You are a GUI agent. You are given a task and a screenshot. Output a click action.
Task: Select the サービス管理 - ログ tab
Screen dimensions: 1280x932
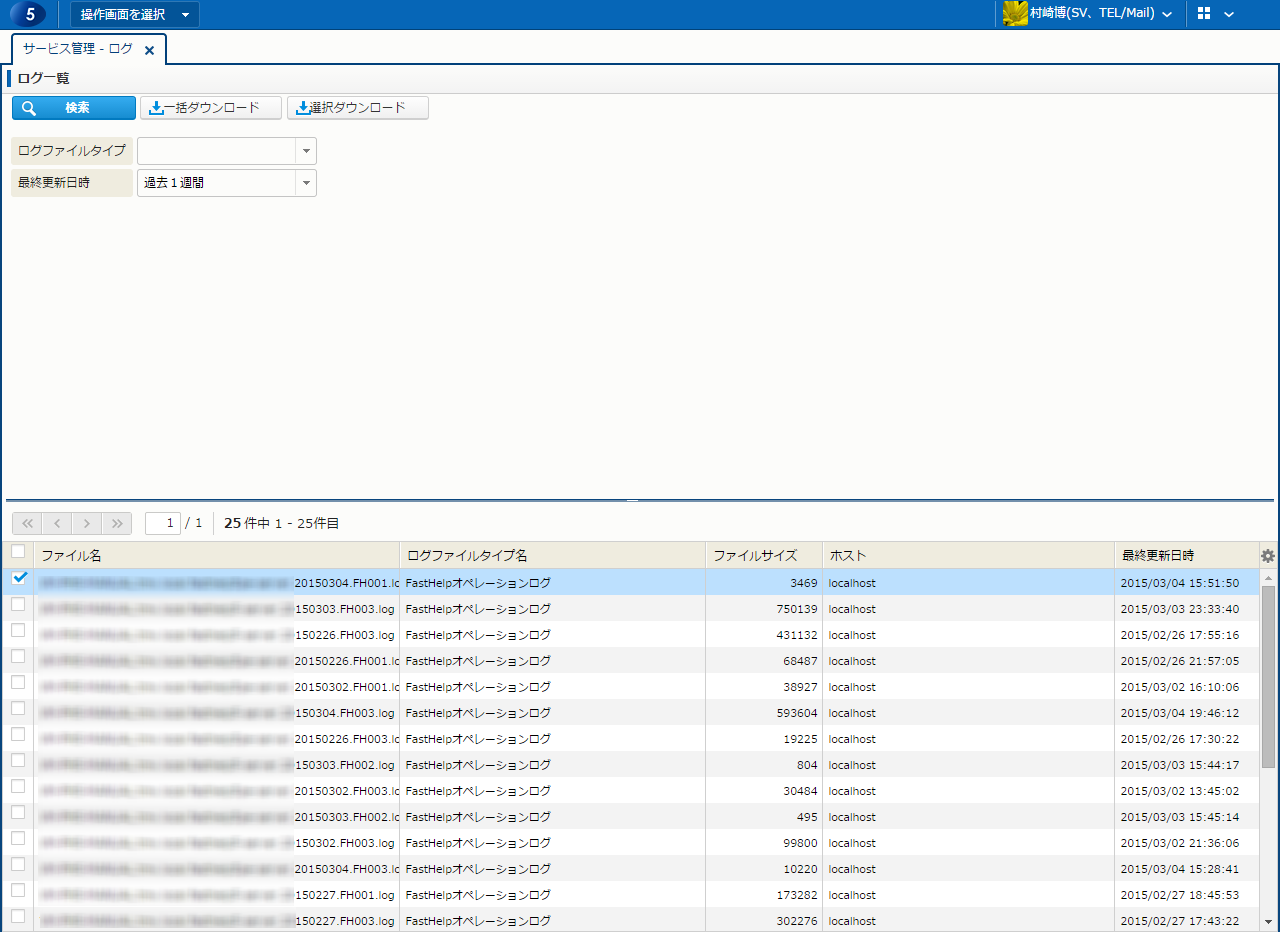point(78,49)
